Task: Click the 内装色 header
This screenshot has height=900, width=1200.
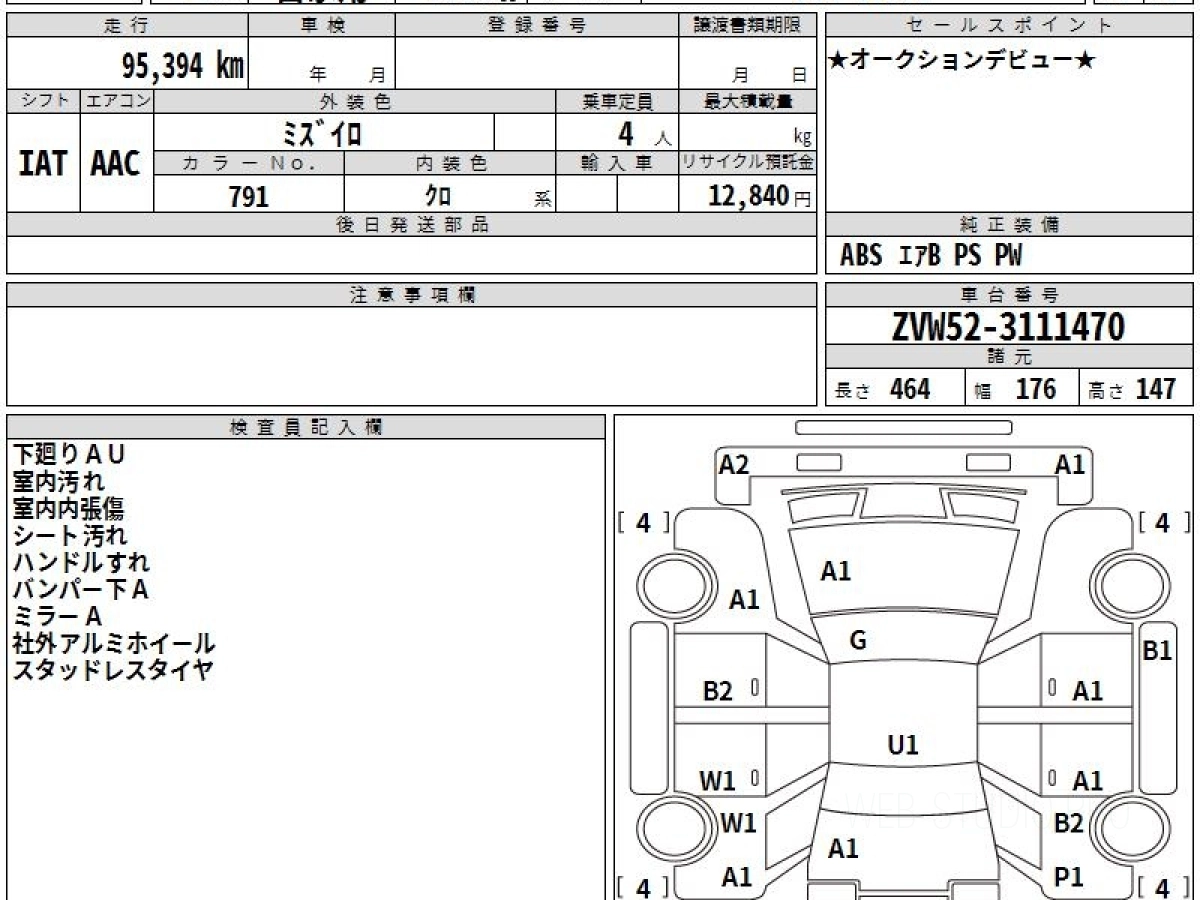Action: [450, 164]
